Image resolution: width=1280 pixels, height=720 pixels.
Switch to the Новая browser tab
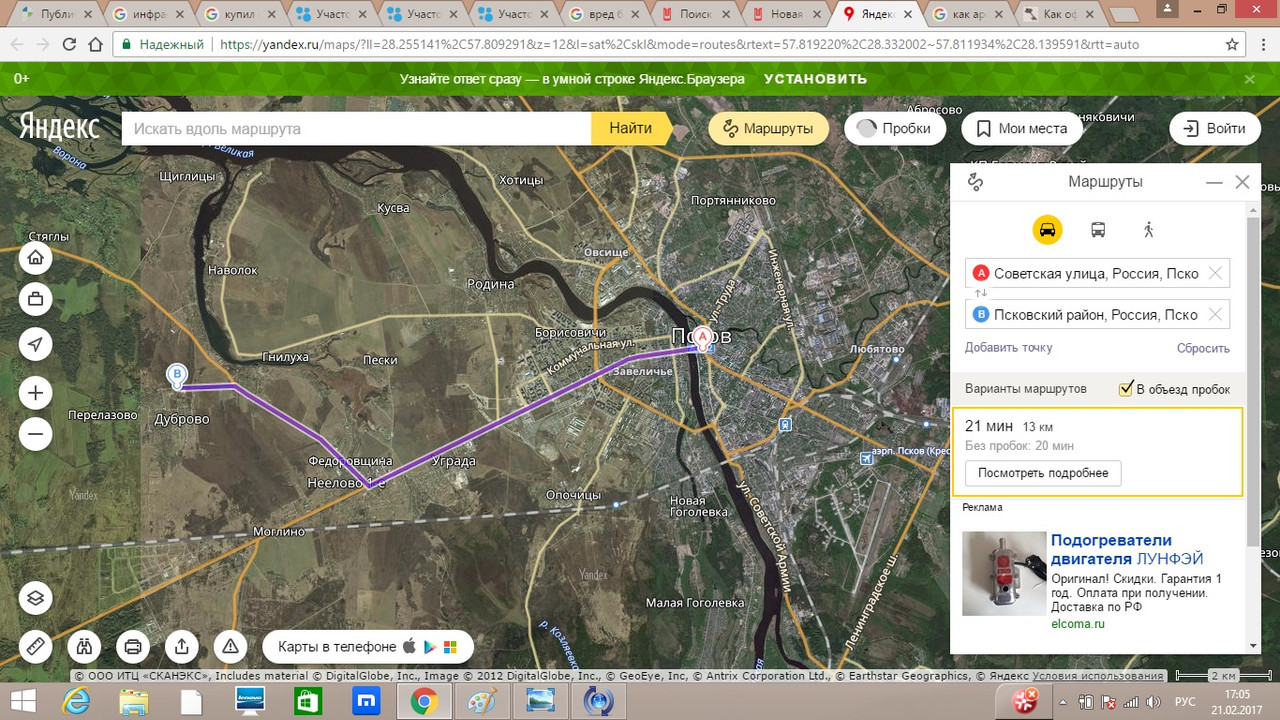(787, 14)
